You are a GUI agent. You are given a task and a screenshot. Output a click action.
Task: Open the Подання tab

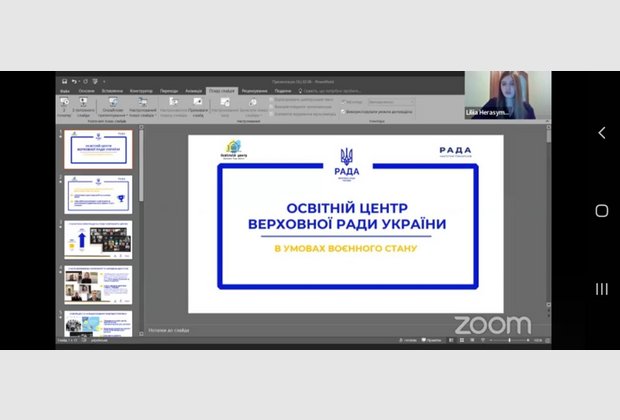[x=283, y=91]
